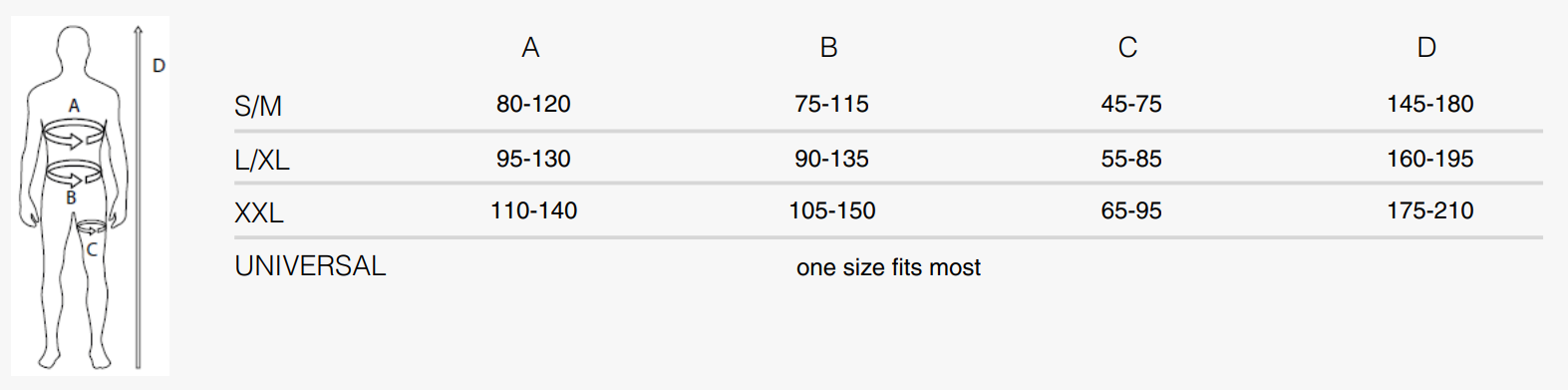The height and width of the screenshot is (390, 1568).
Task: Click the S/M height value 145-180
Action: click(x=1429, y=104)
